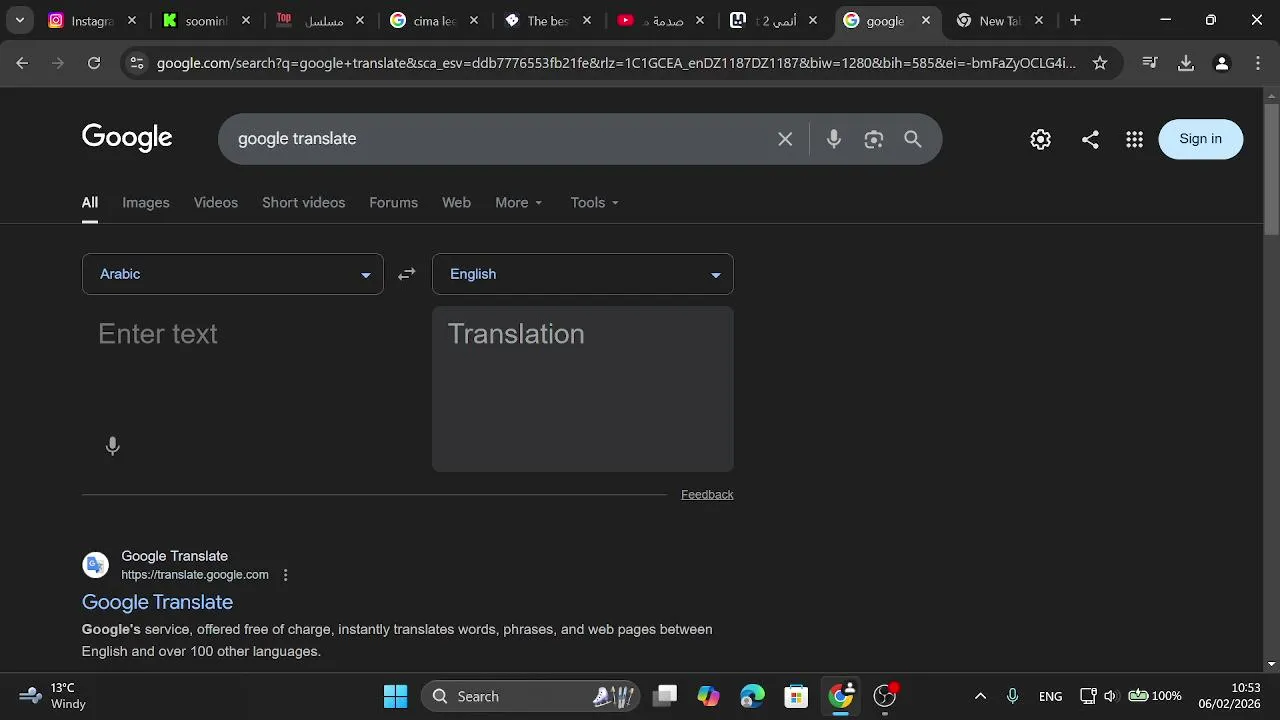Start voice search with microphone icon

(x=834, y=139)
